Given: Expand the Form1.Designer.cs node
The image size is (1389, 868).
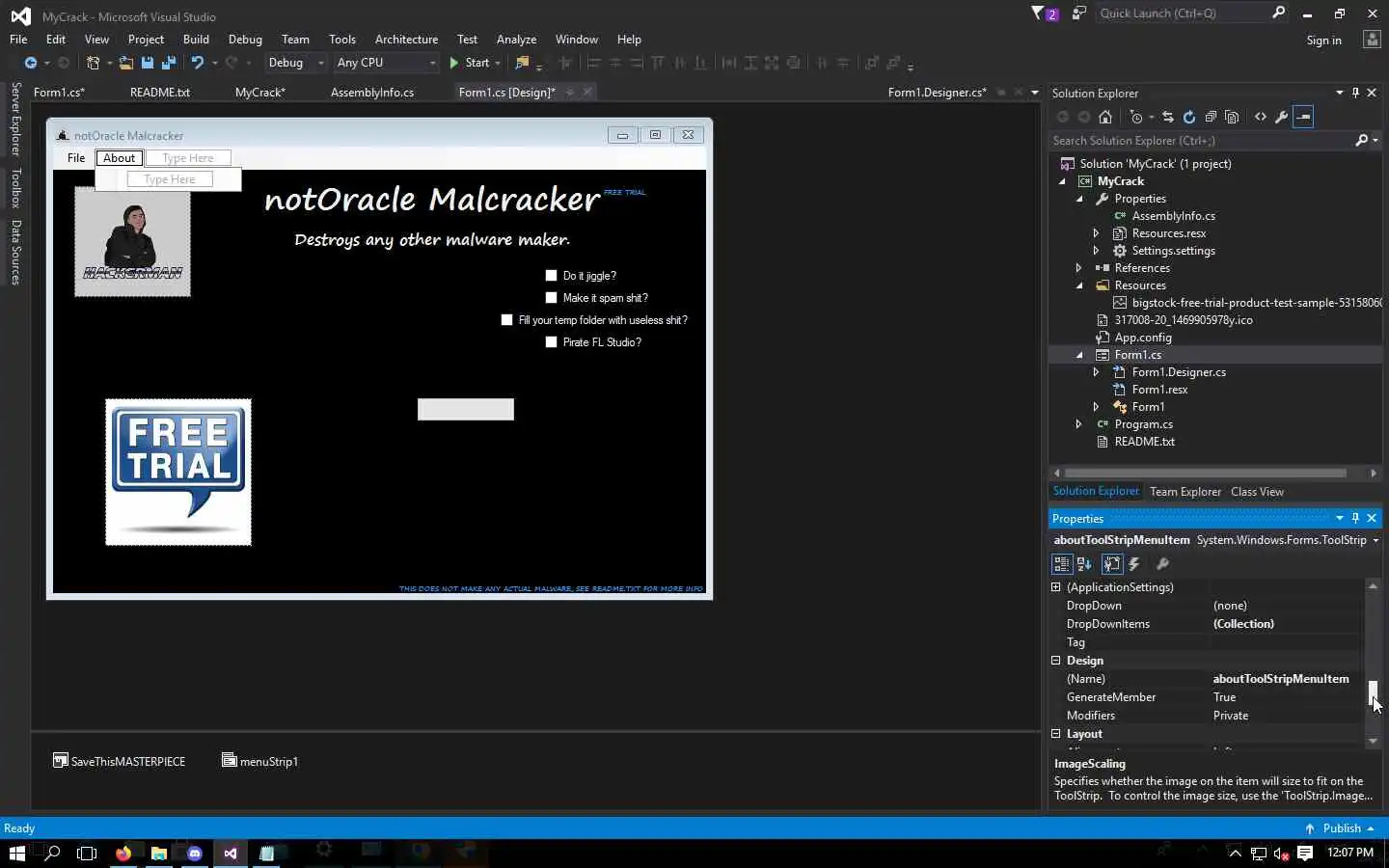Looking at the screenshot, I should coord(1097,372).
